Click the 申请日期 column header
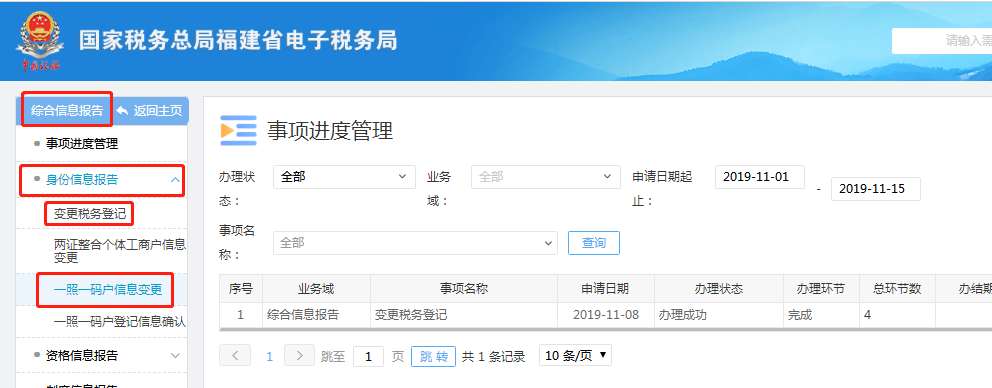 [605, 289]
